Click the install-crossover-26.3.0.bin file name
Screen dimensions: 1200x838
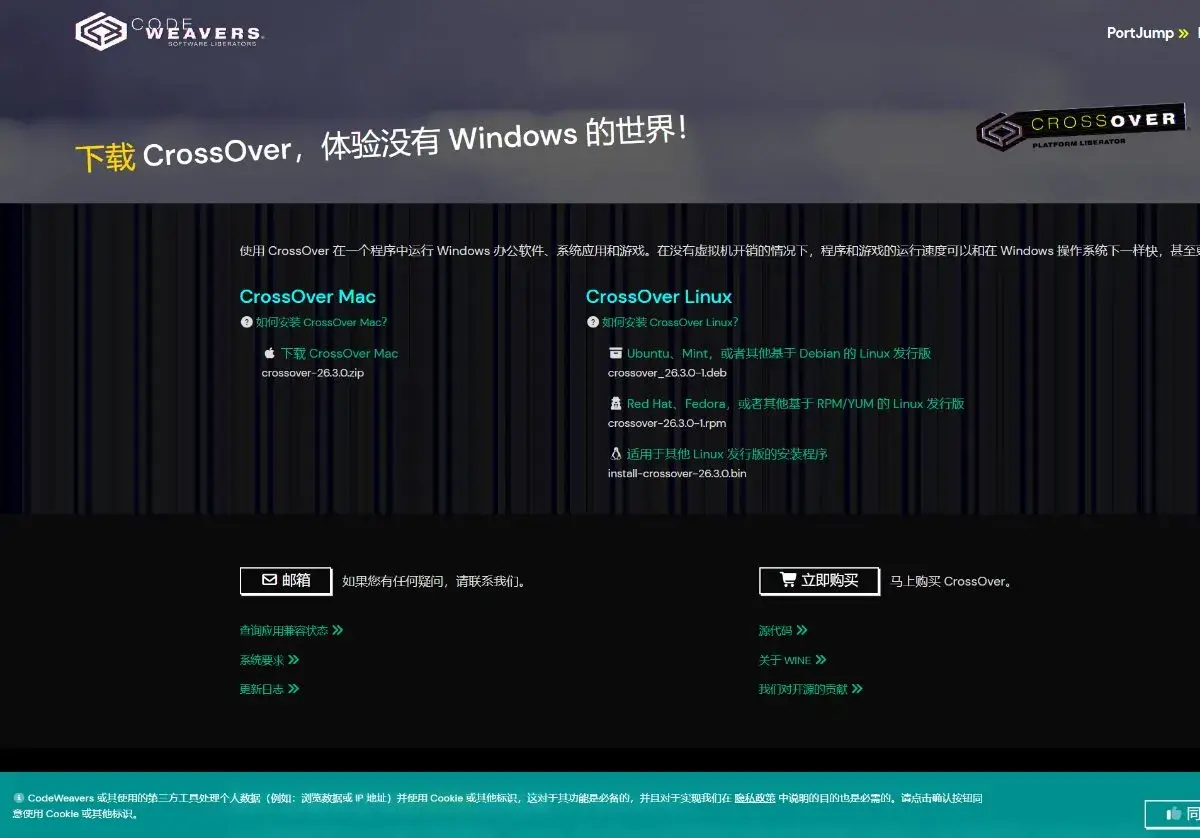pyautogui.click(x=677, y=473)
